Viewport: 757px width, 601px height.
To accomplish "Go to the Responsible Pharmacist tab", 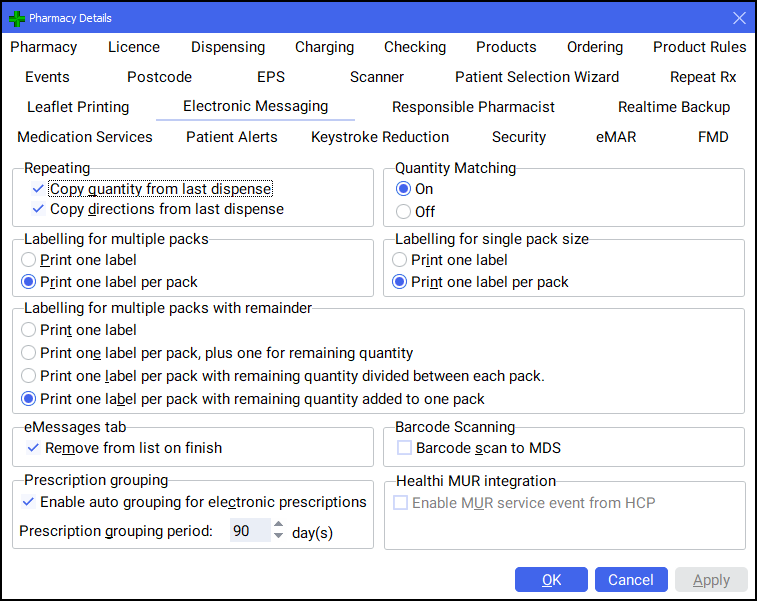I will point(473,107).
